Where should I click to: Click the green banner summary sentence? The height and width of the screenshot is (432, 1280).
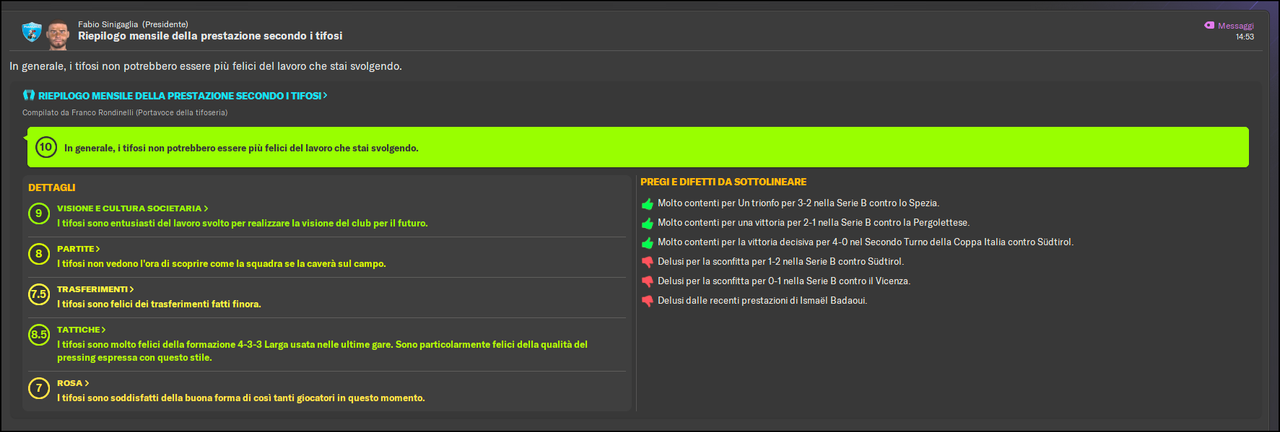pos(241,148)
